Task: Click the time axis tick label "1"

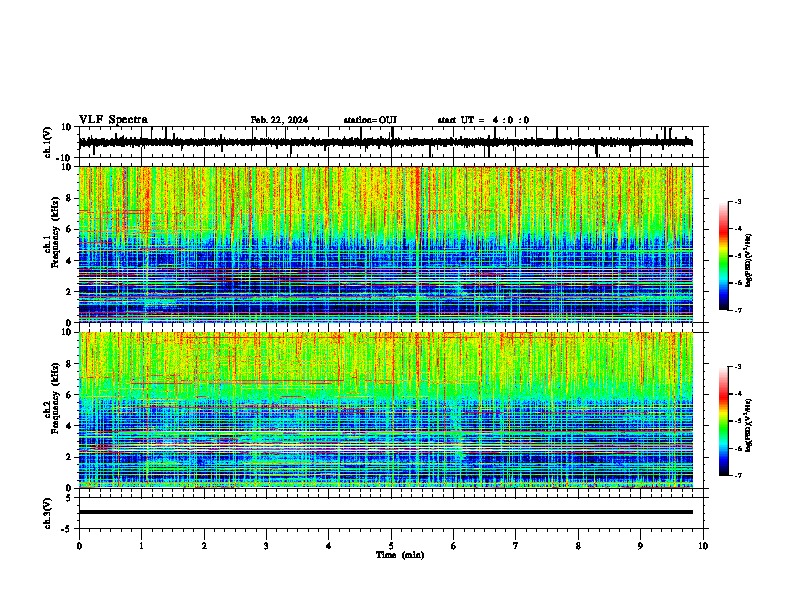Action: (141, 546)
